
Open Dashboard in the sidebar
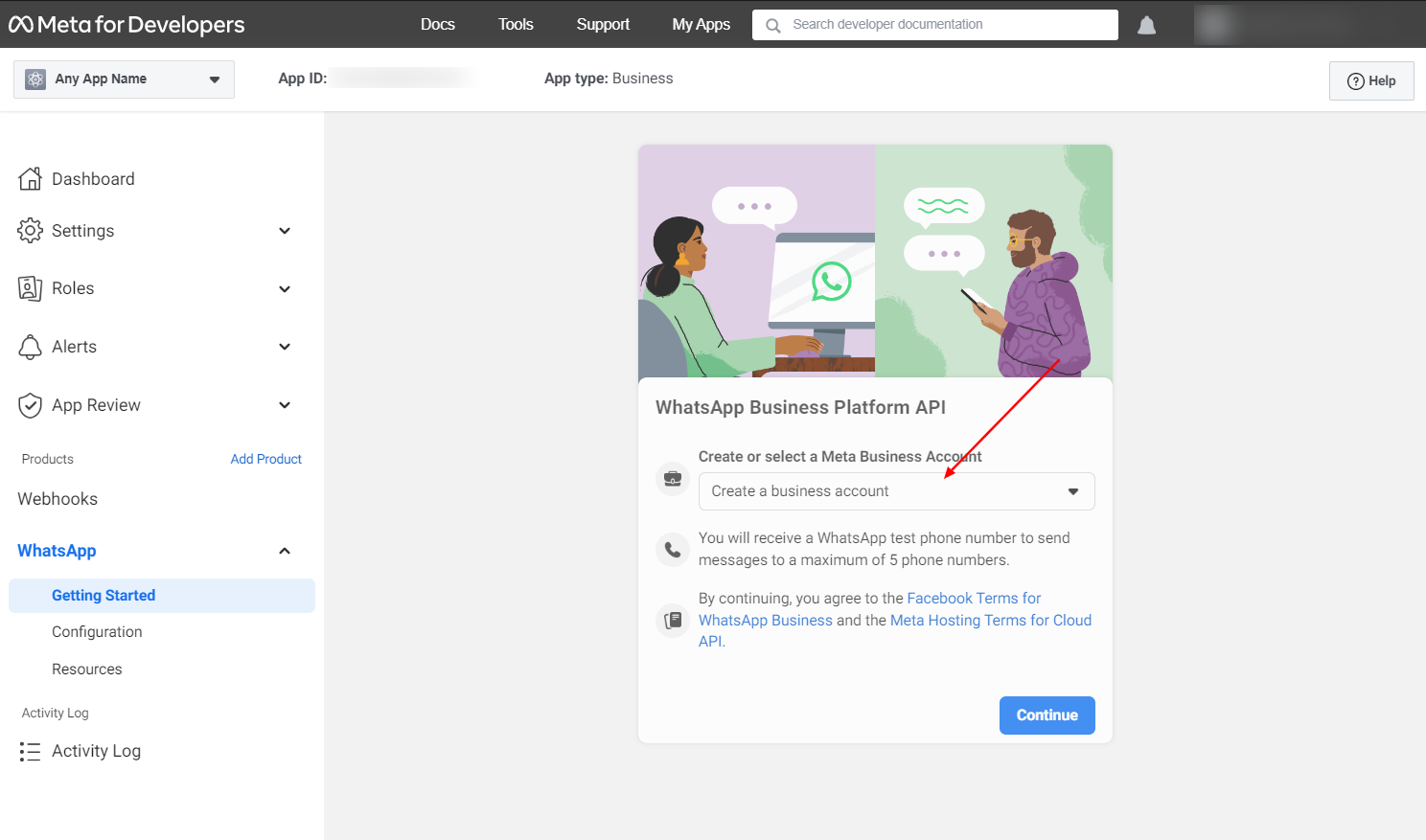click(93, 179)
